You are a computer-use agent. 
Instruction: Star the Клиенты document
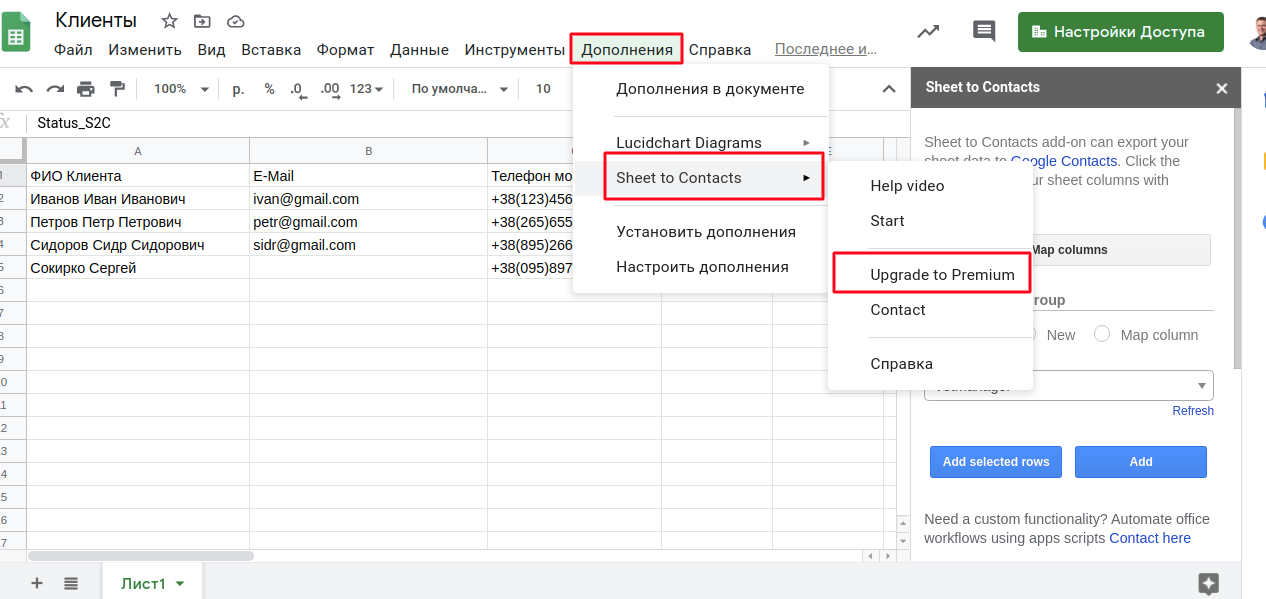point(170,21)
